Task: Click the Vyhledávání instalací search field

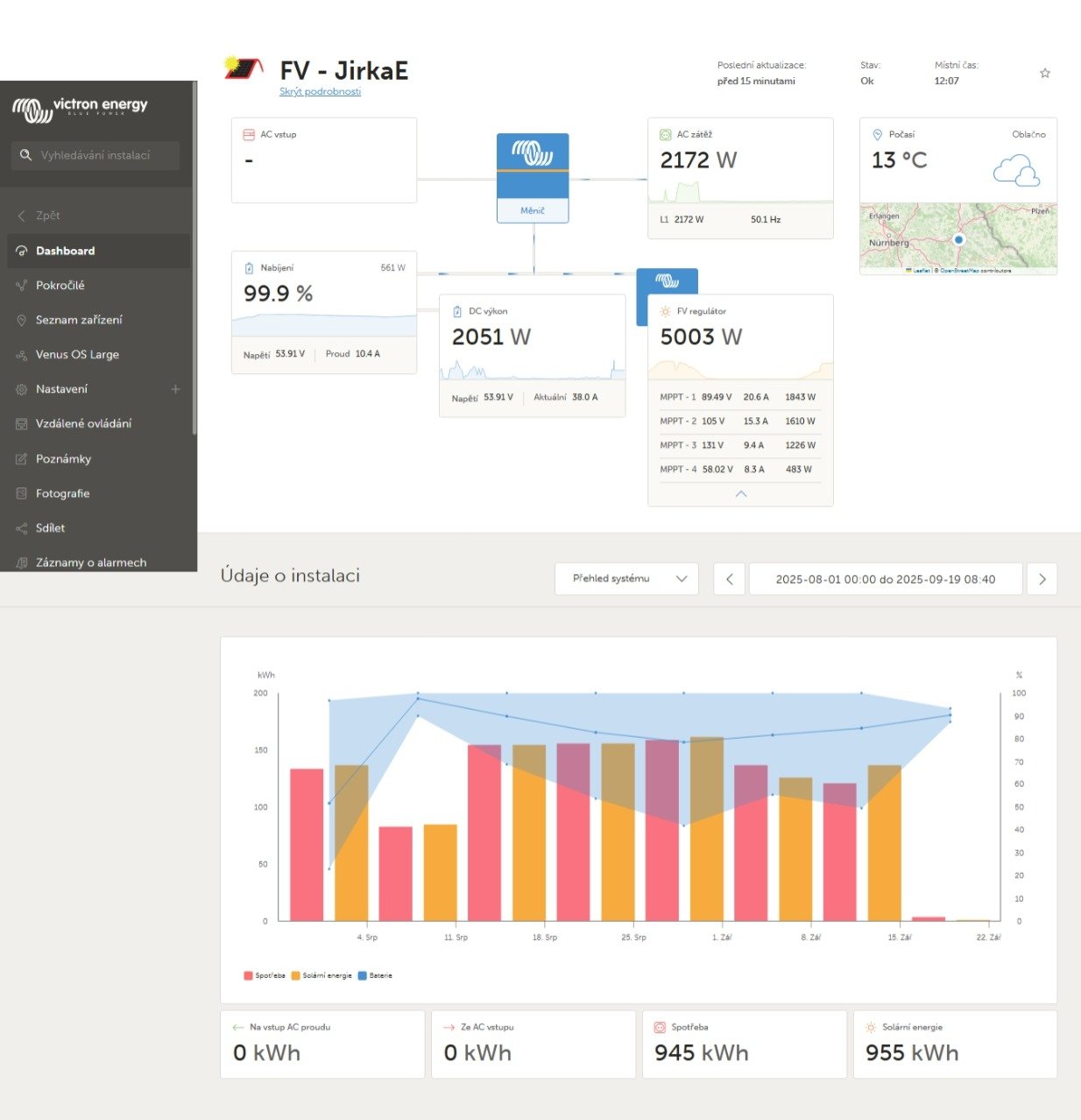Action: [95, 155]
